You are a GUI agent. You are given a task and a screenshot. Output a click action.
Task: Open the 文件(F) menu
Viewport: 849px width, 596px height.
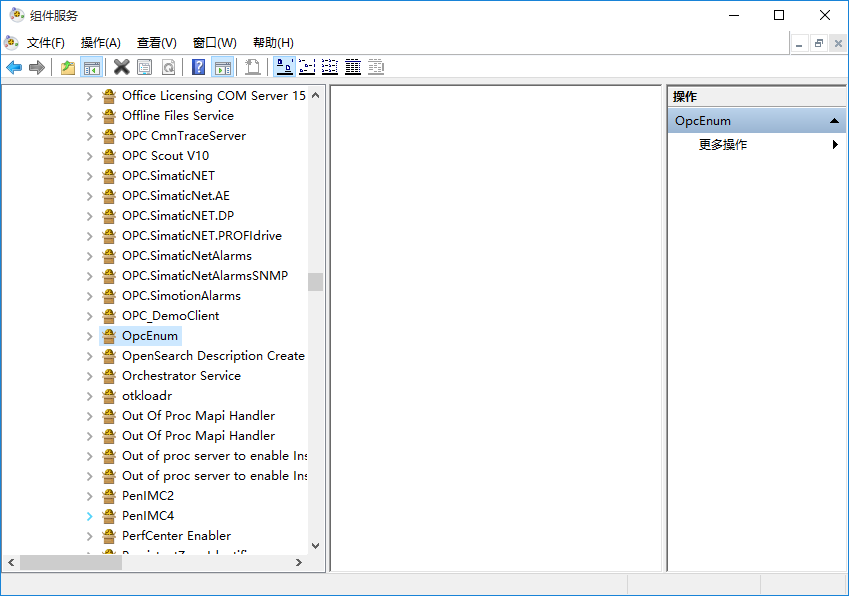(x=45, y=43)
